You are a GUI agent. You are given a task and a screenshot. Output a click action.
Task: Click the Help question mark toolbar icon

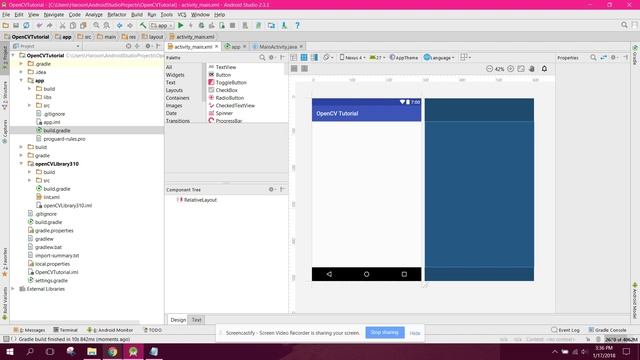pyautogui.click(x=298, y=25)
